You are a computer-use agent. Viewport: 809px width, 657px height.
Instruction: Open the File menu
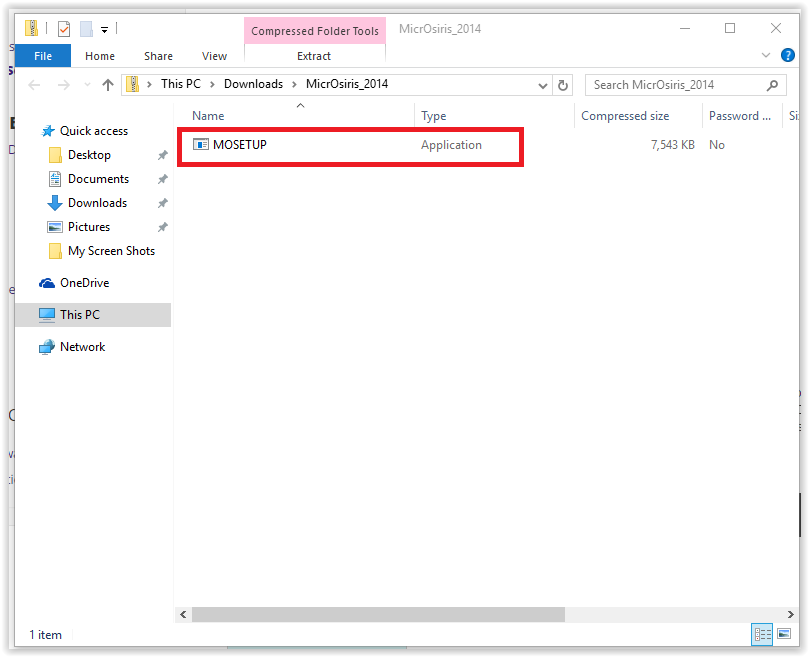43,56
